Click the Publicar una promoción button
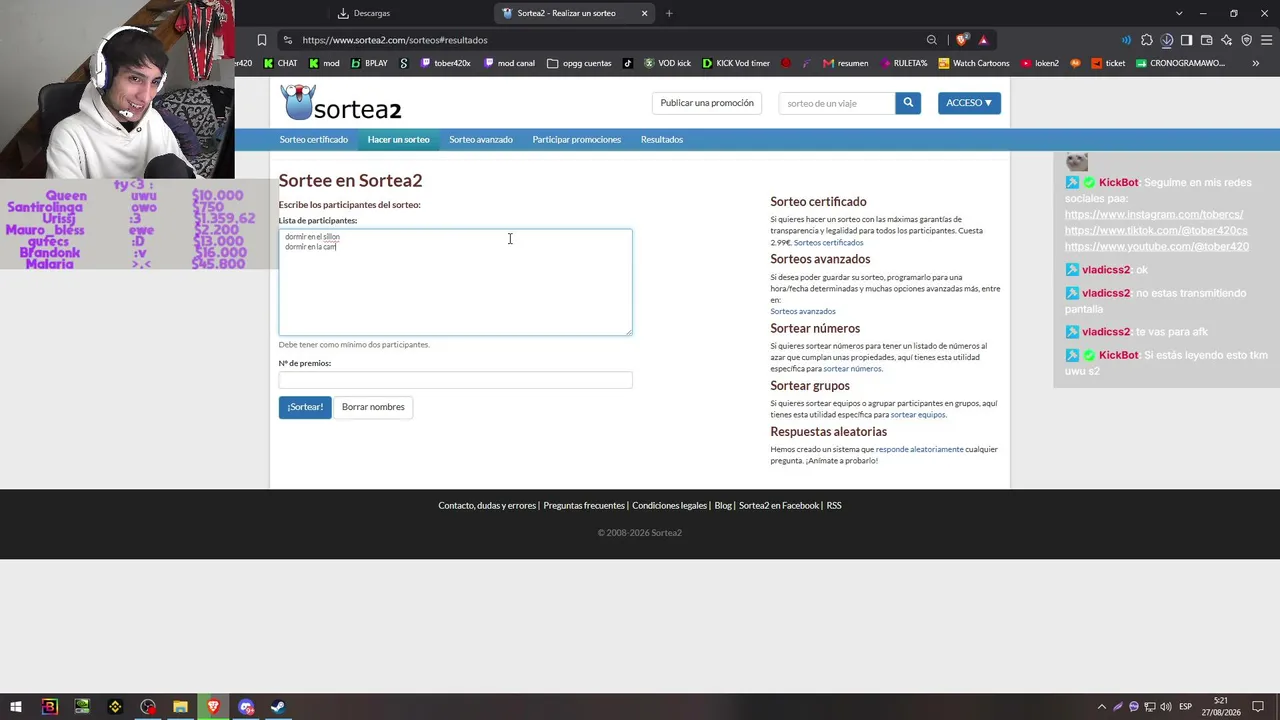 pyautogui.click(x=707, y=103)
